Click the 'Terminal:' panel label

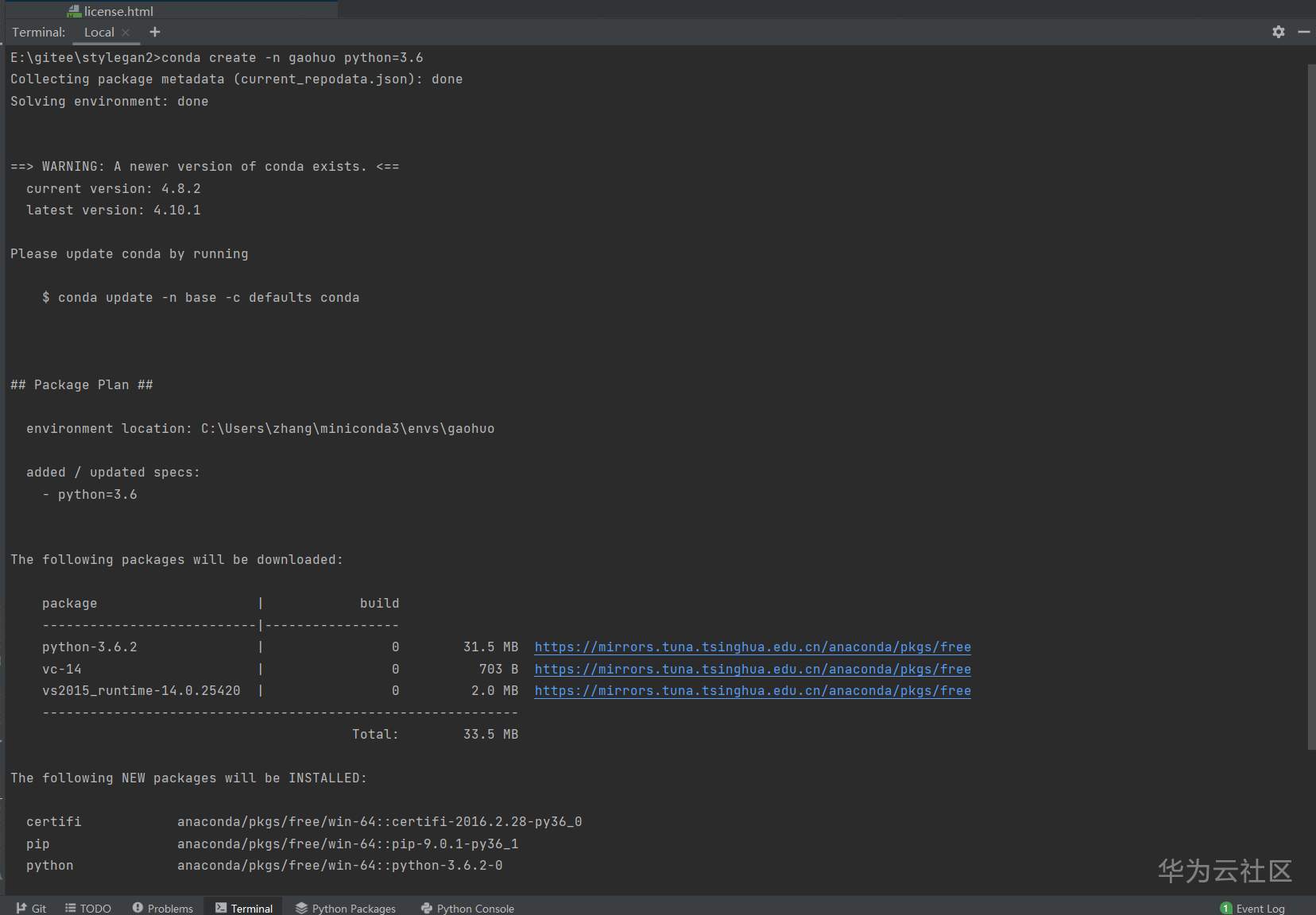point(39,33)
